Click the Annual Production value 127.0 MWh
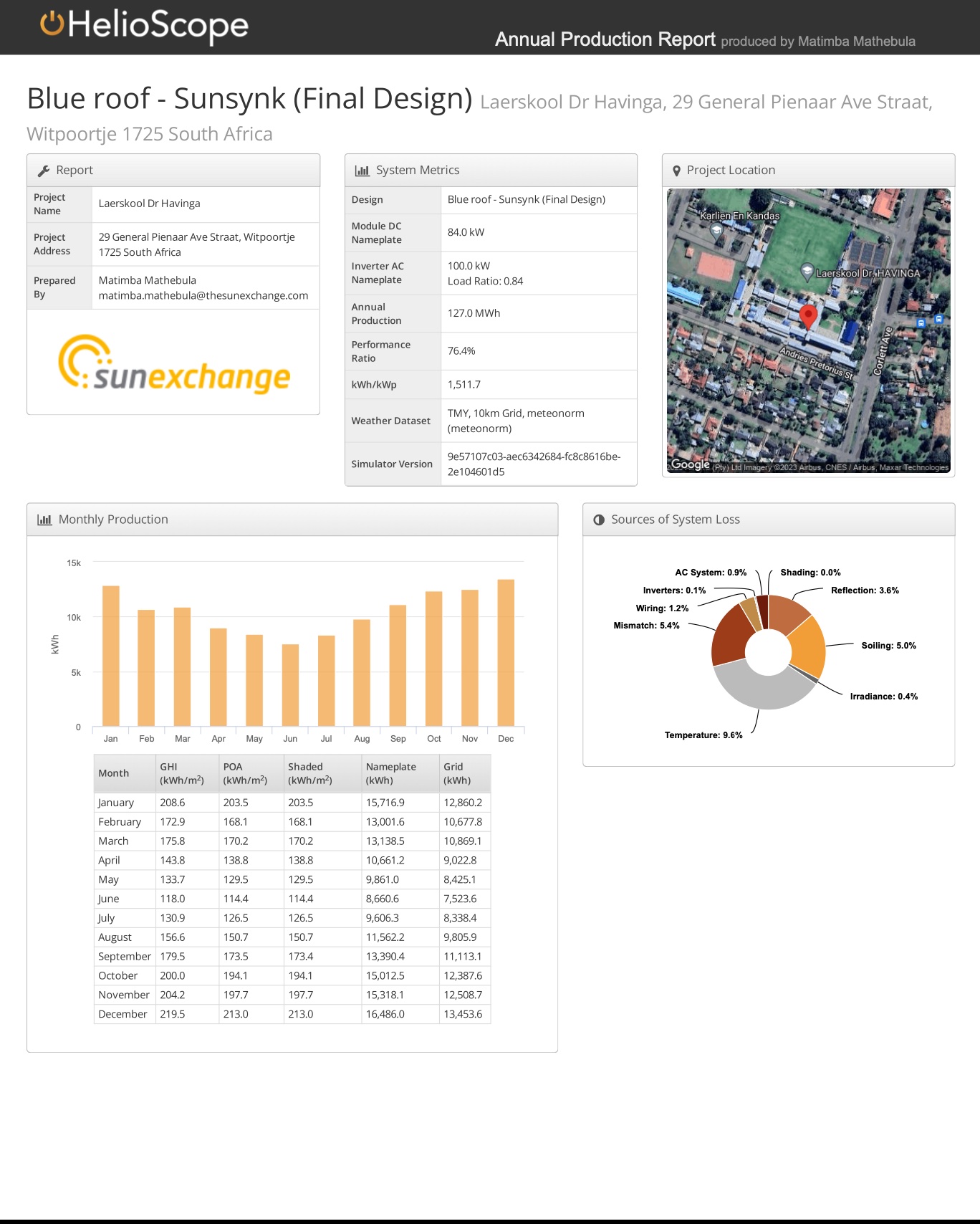 (x=474, y=313)
